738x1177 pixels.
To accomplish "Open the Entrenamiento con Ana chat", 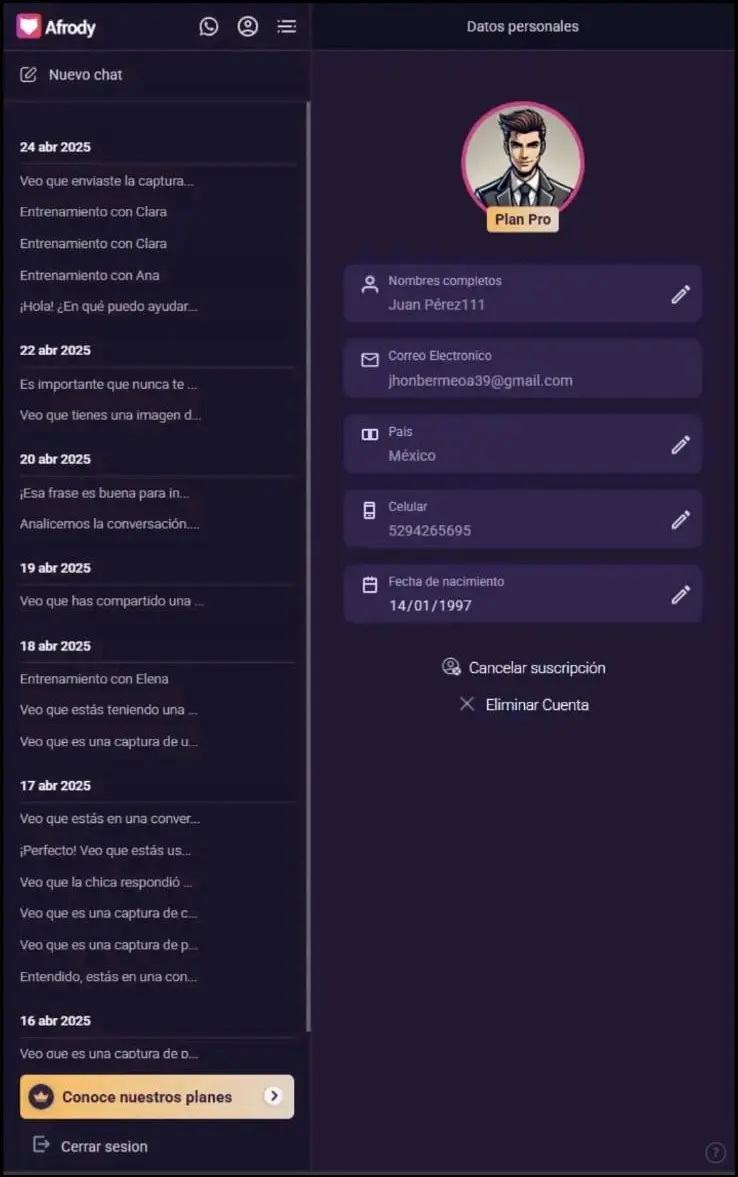I will pos(90,275).
